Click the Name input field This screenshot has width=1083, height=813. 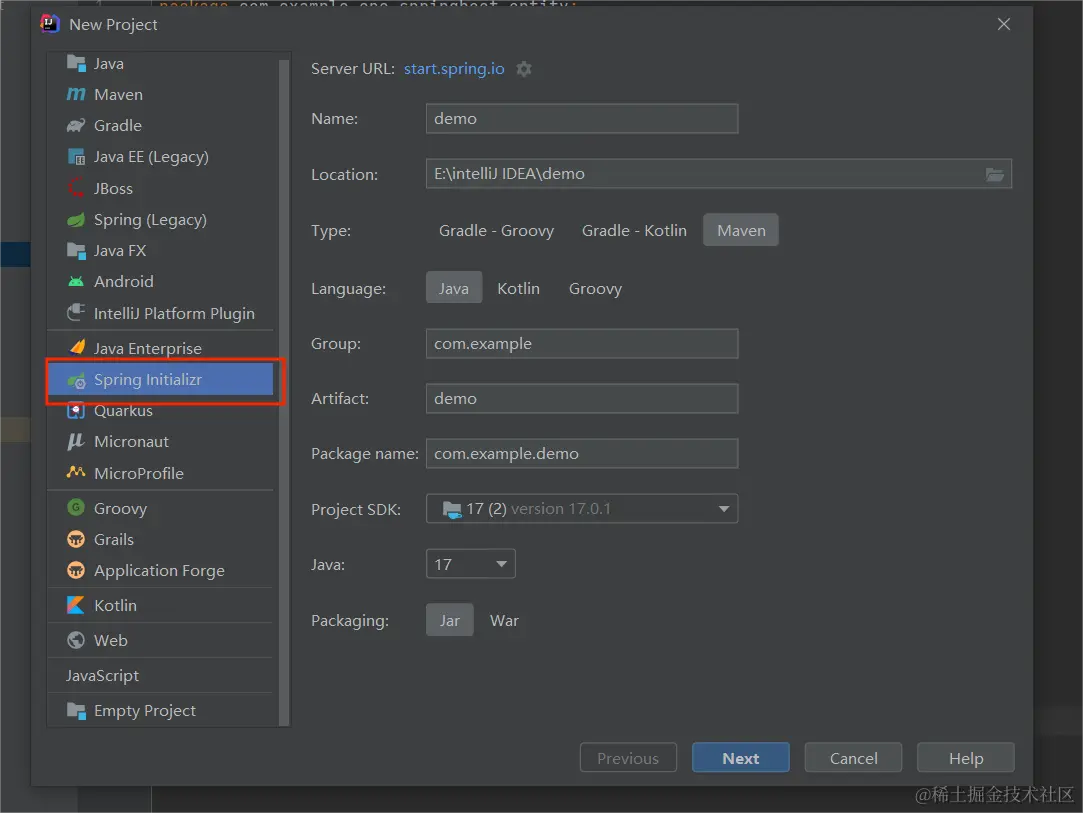pos(582,119)
